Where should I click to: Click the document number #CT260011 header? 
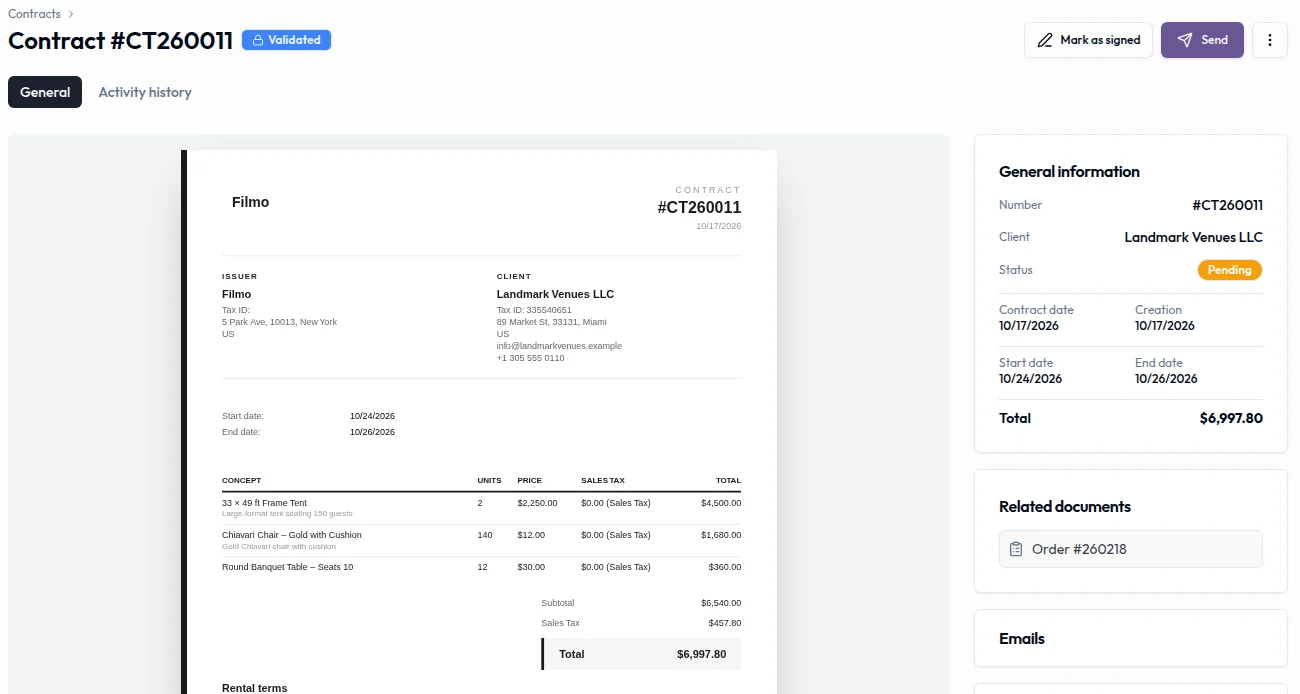point(699,207)
